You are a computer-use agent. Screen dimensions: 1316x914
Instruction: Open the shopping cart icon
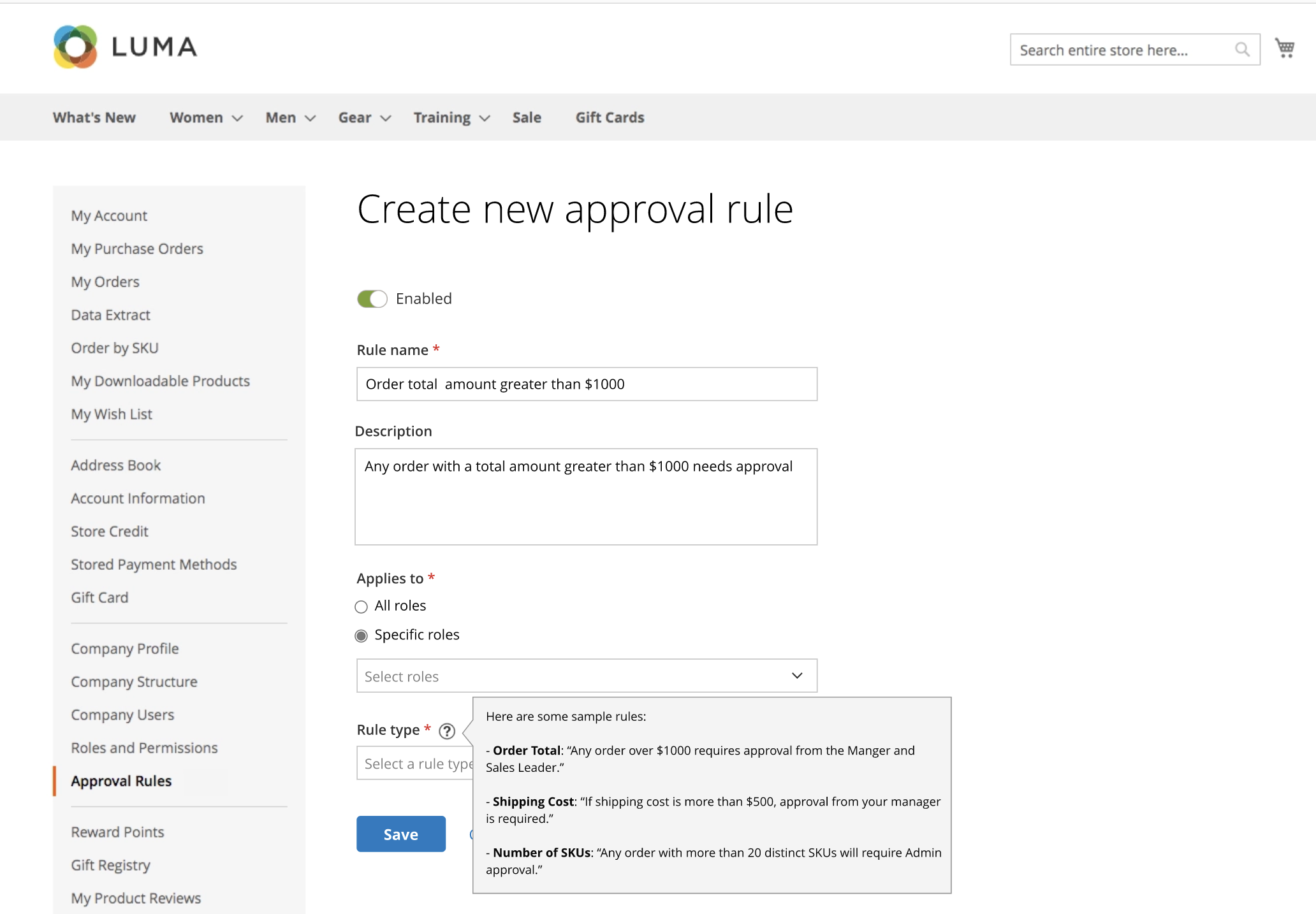1284,48
